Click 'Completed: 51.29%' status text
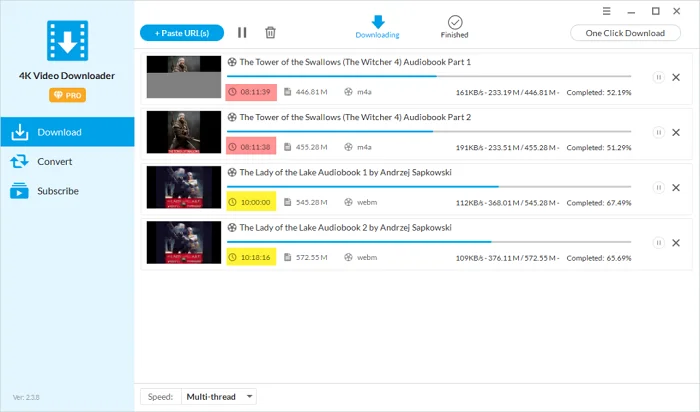The height and width of the screenshot is (412, 700). [599, 147]
